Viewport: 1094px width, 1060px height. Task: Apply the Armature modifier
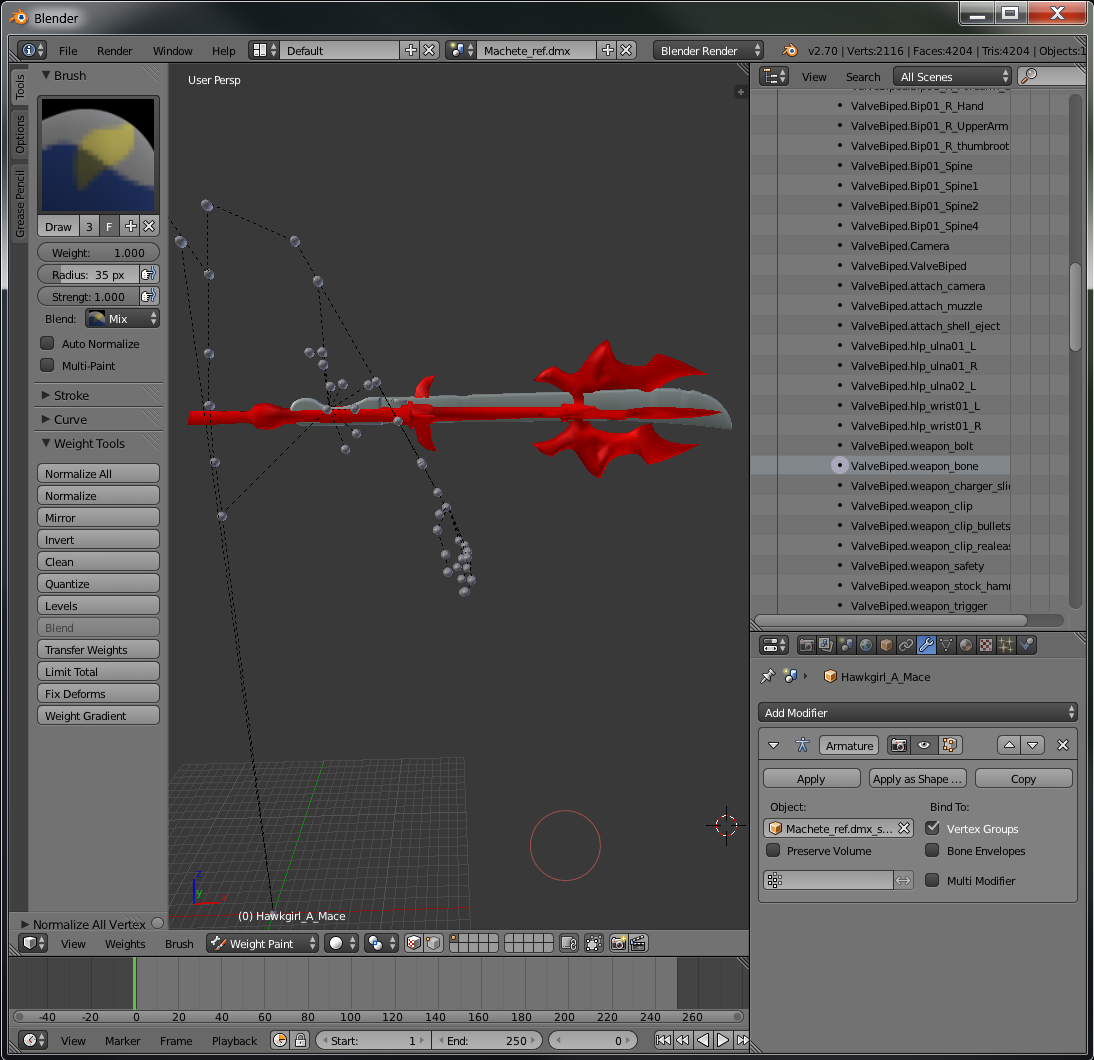point(811,779)
